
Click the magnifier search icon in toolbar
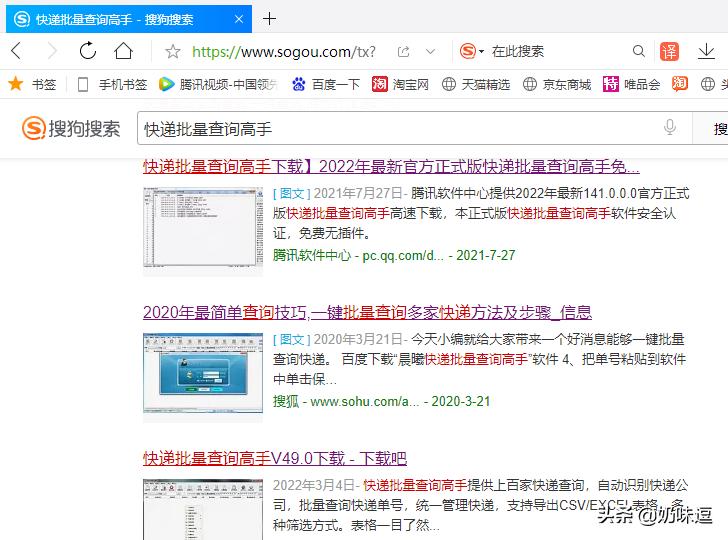pyautogui.click(x=639, y=51)
